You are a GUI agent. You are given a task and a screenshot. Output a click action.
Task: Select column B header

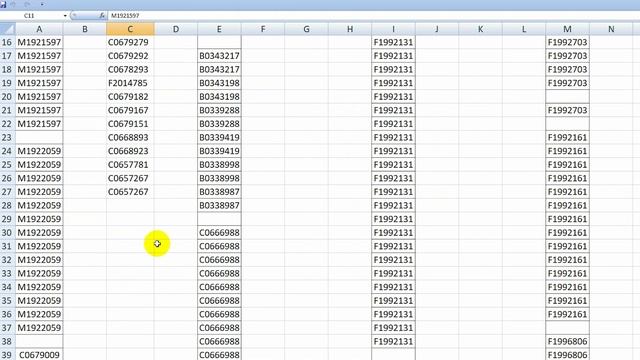[x=85, y=29]
